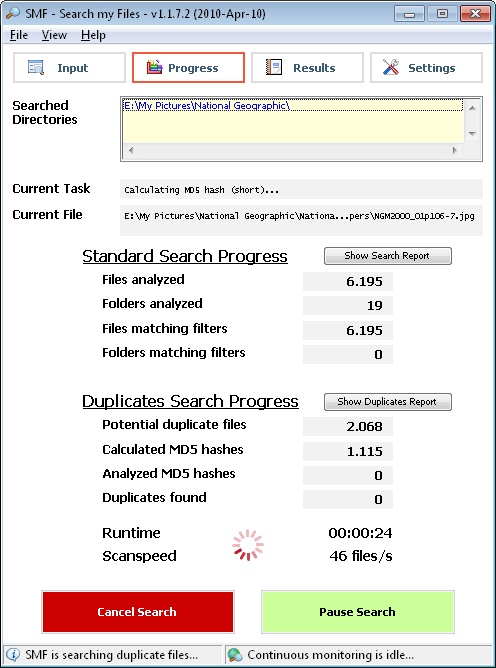Click the spinning busy indicator
Image resolution: width=496 pixels, height=668 pixels.
(x=248, y=544)
